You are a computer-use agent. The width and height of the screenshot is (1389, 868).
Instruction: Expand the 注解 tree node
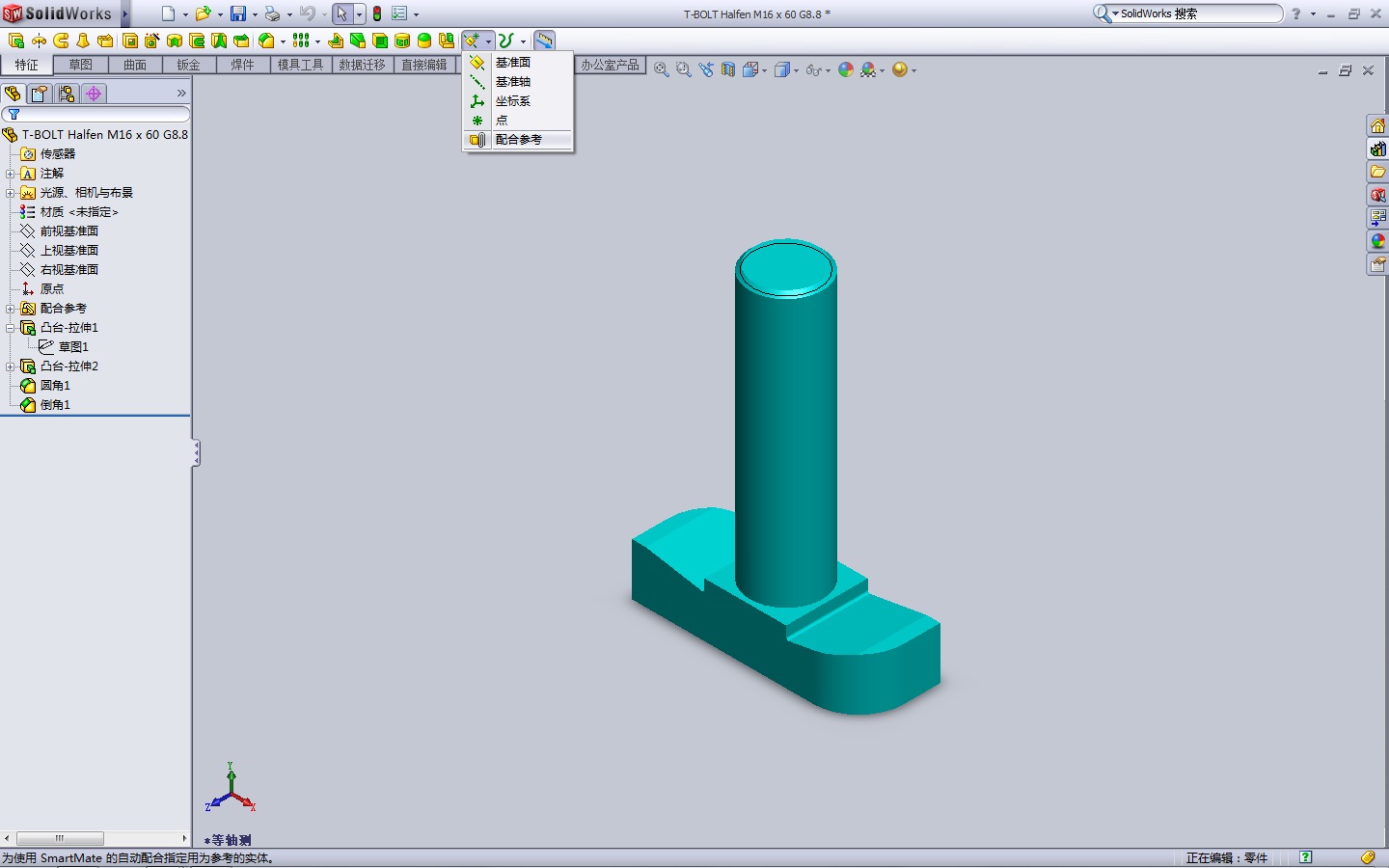[x=10, y=174]
